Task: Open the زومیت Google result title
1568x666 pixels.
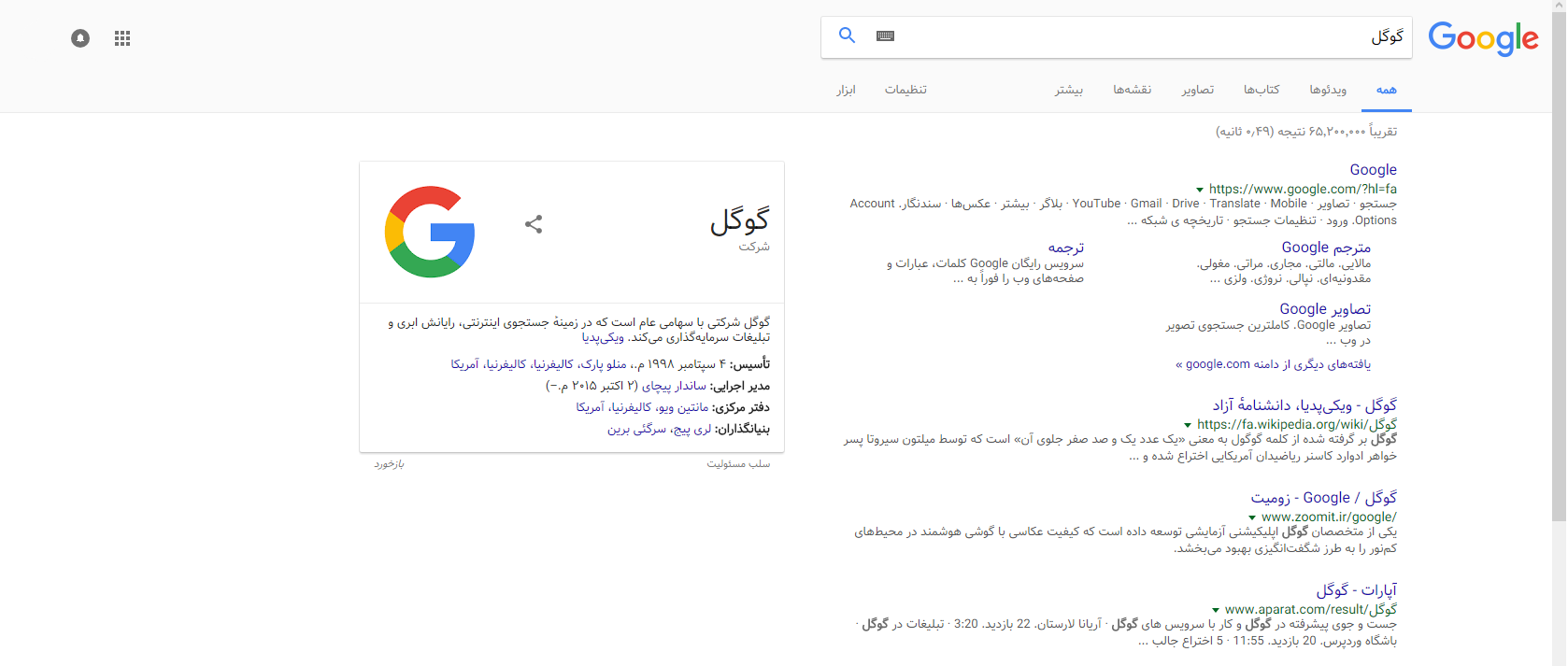Action: pyautogui.click(x=1324, y=498)
